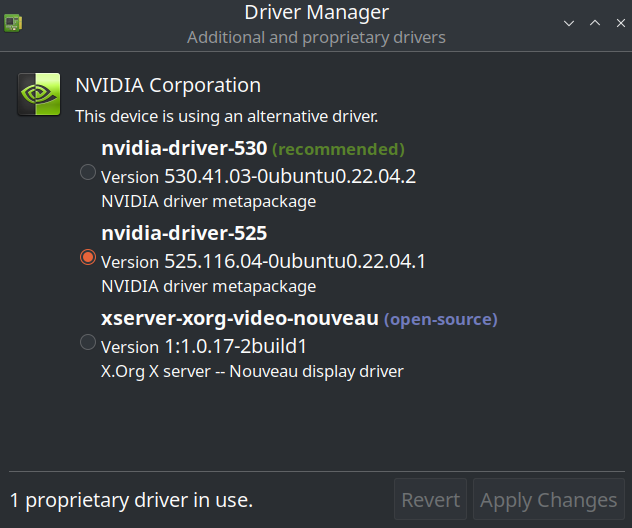Click the Apply Changes button
The width and height of the screenshot is (632, 528).
click(x=549, y=499)
